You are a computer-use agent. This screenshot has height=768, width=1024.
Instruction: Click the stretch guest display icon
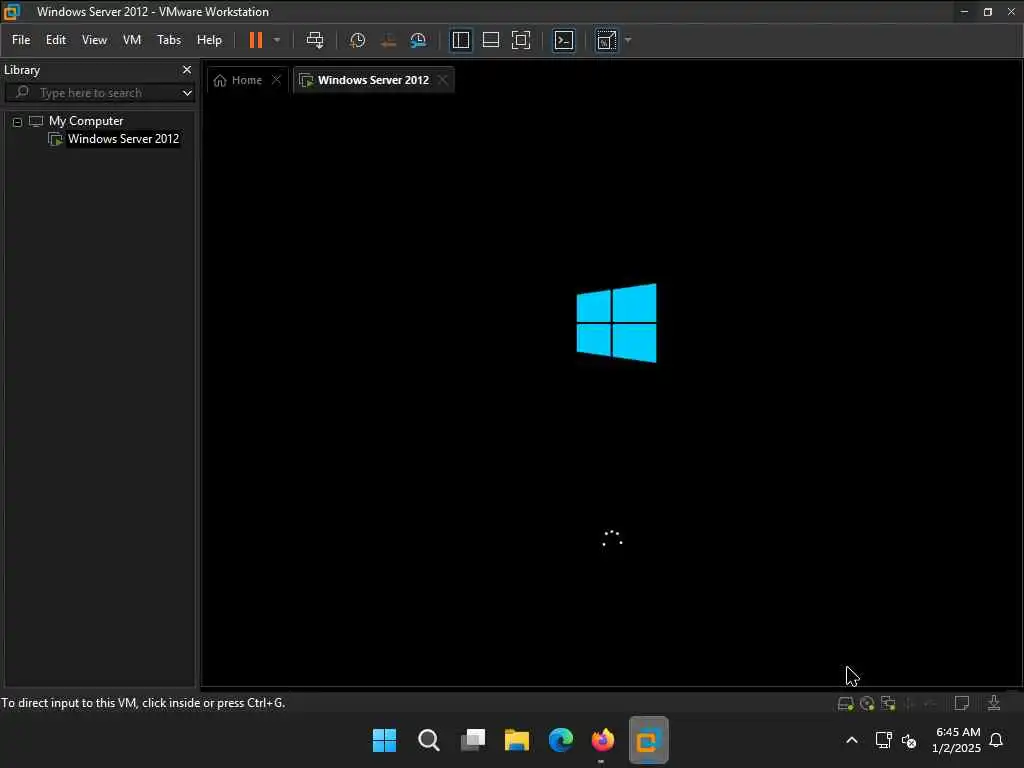[x=606, y=40]
